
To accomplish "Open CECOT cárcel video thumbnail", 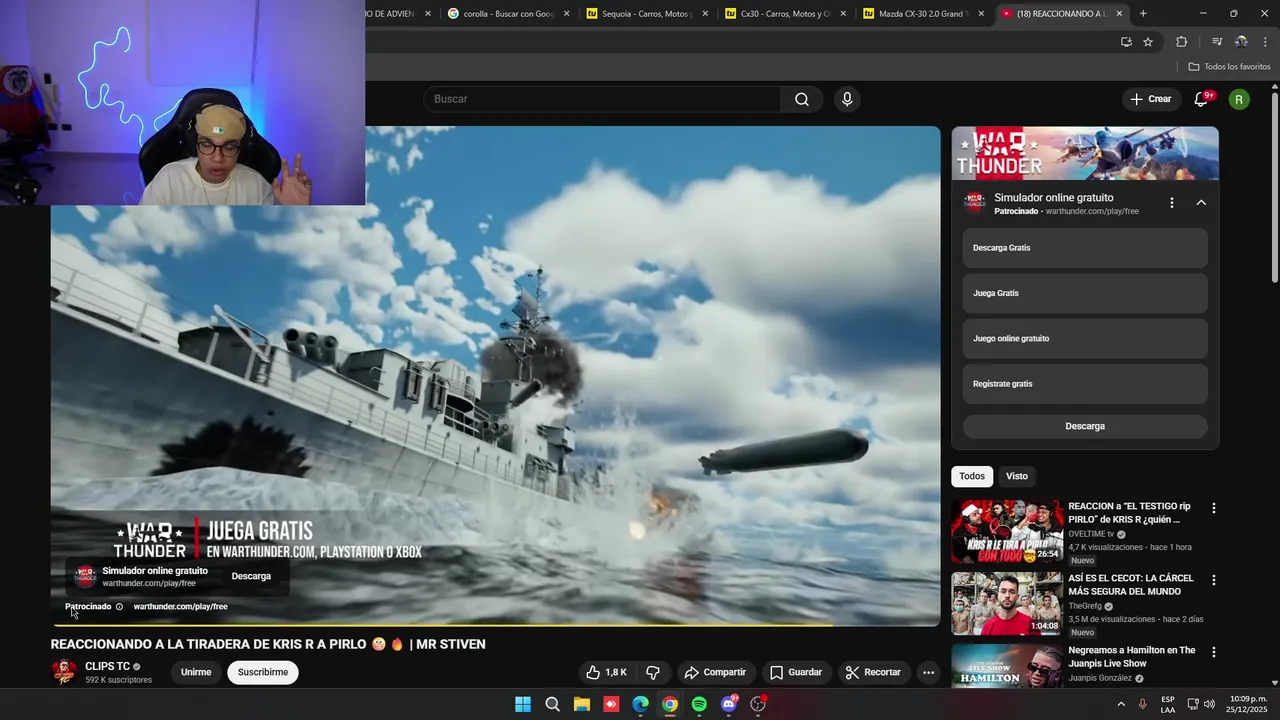I will click(1007, 603).
